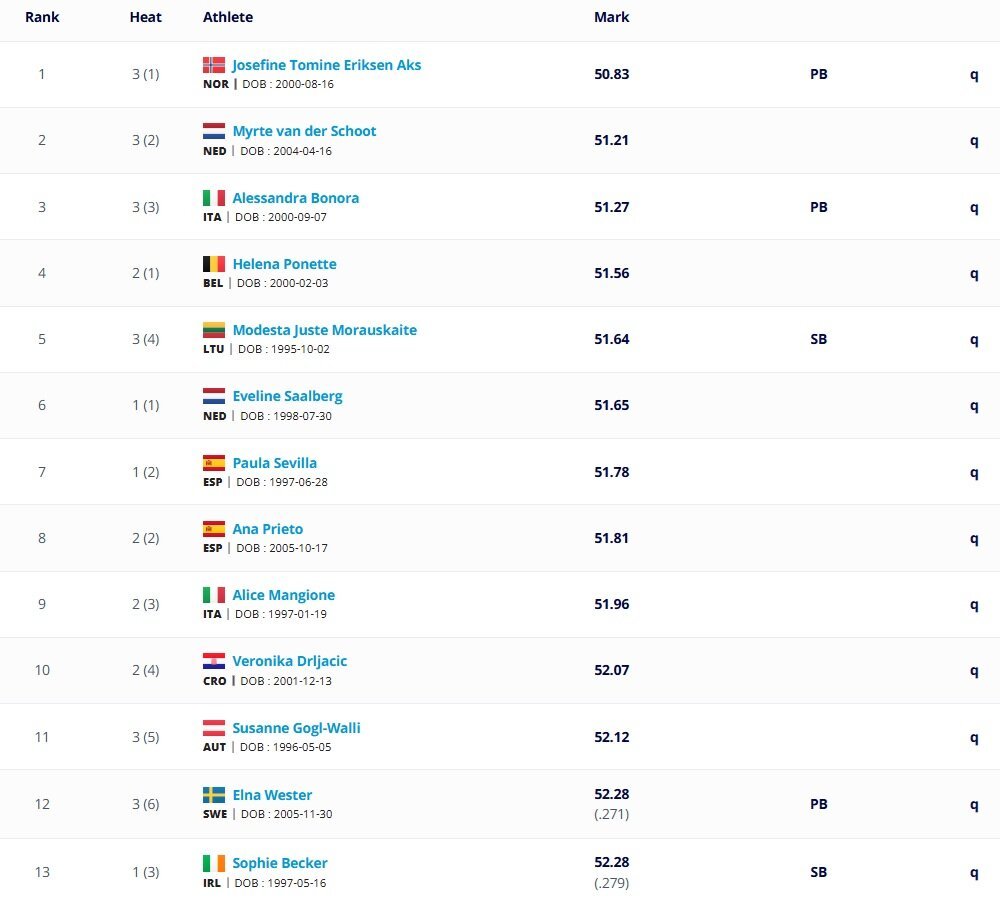Sort results by Rank column header
1000x898 pixels.
coord(42,17)
